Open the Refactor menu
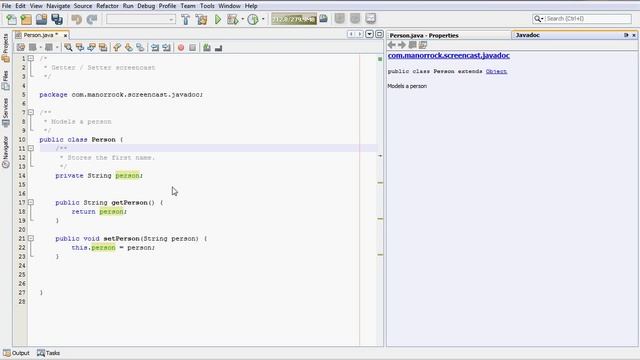The height and width of the screenshot is (360, 640). tap(107, 6)
